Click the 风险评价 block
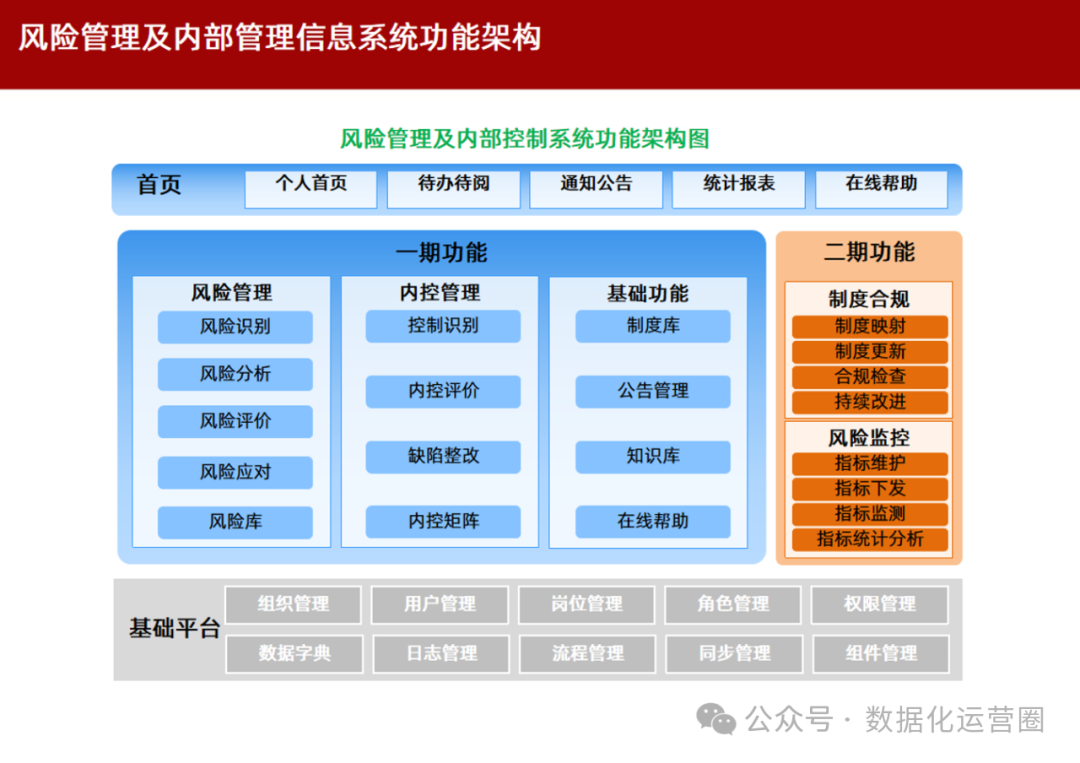The image size is (1080, 763). (x=235, y=421)
